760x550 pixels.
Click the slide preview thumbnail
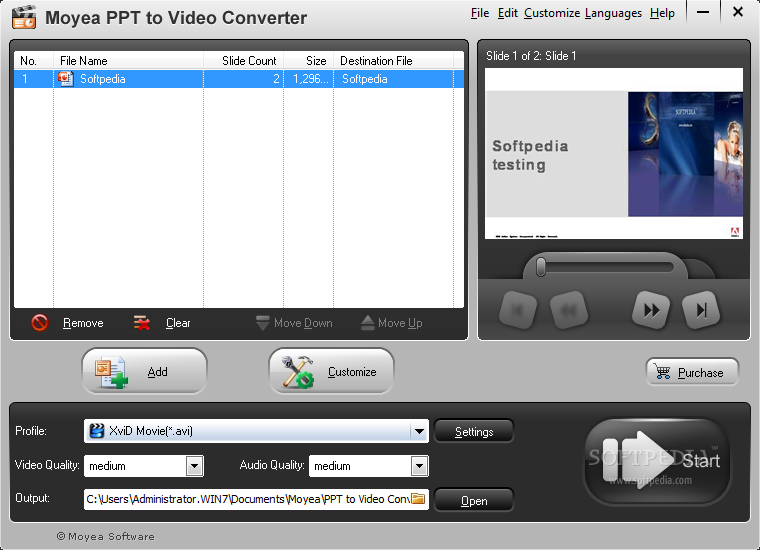[614, 153]
